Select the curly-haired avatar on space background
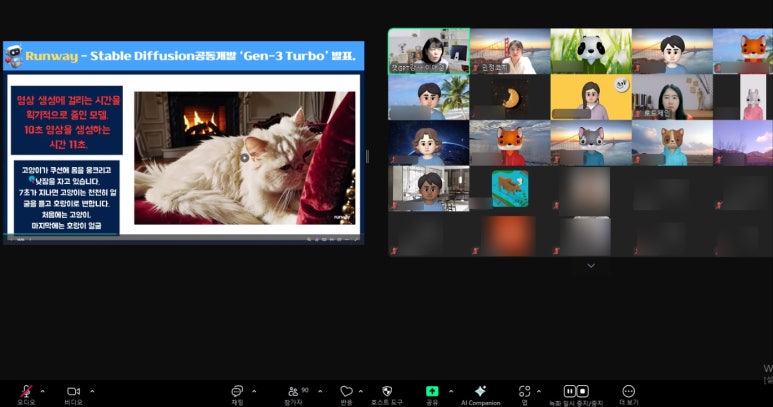Image resolution: width=773 pixels, height=407 pixels. (429, 143)
